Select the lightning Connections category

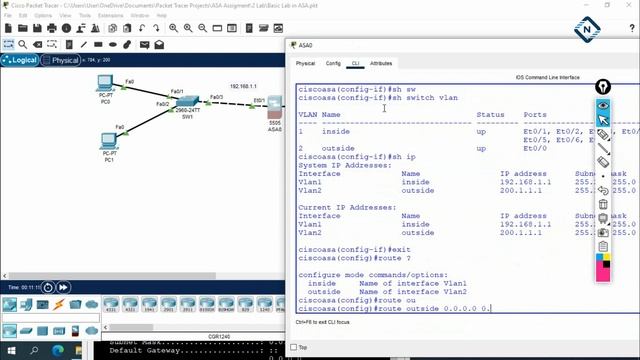[x=59, y=304]
